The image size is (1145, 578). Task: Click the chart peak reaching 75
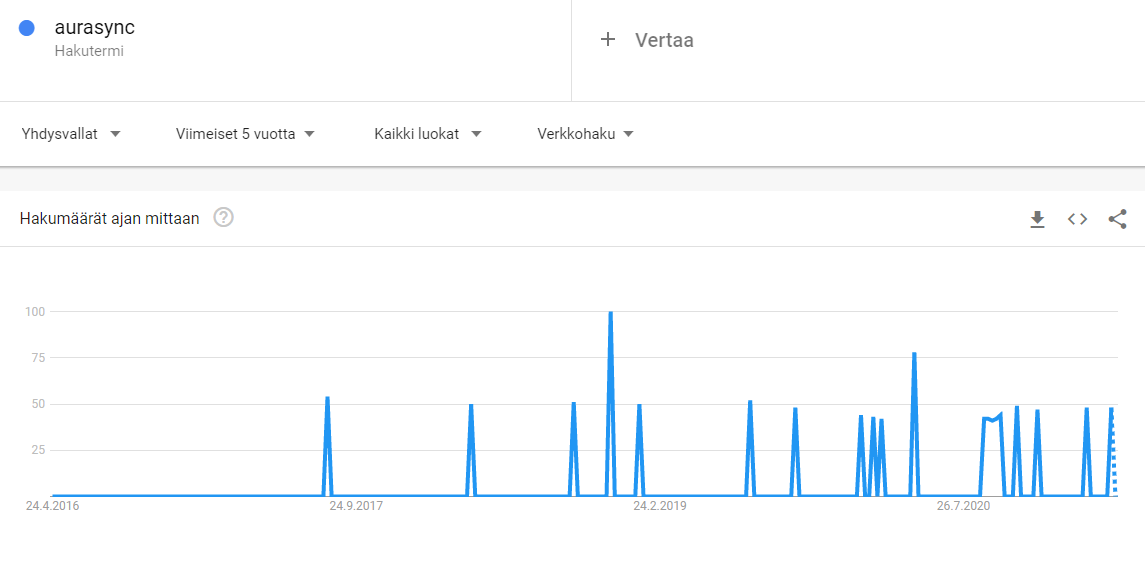(914, 355)
